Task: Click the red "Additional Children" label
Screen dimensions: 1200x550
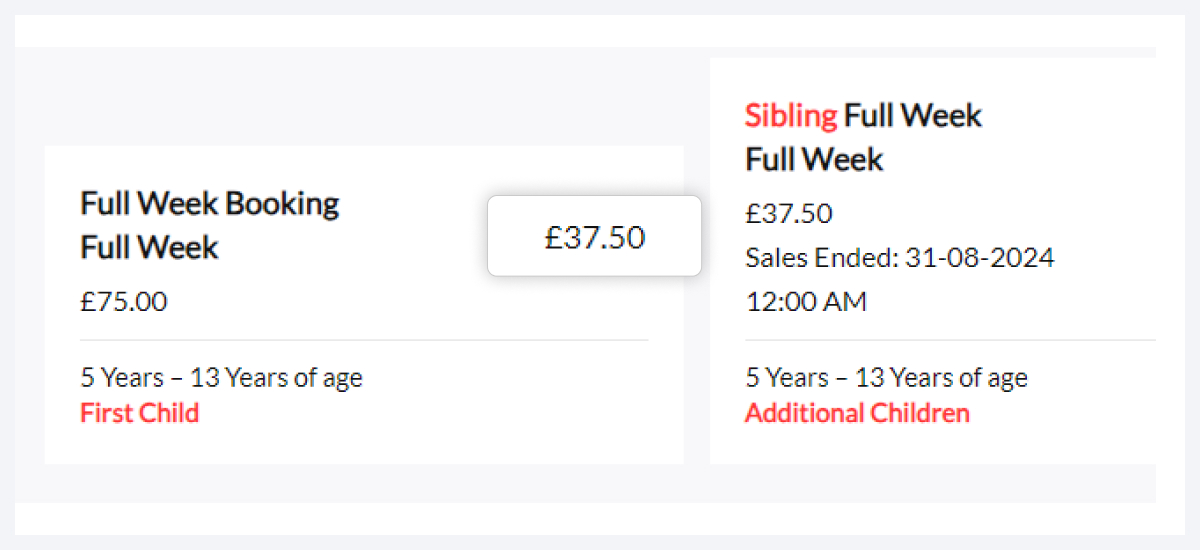Action: tap(857, 413)
